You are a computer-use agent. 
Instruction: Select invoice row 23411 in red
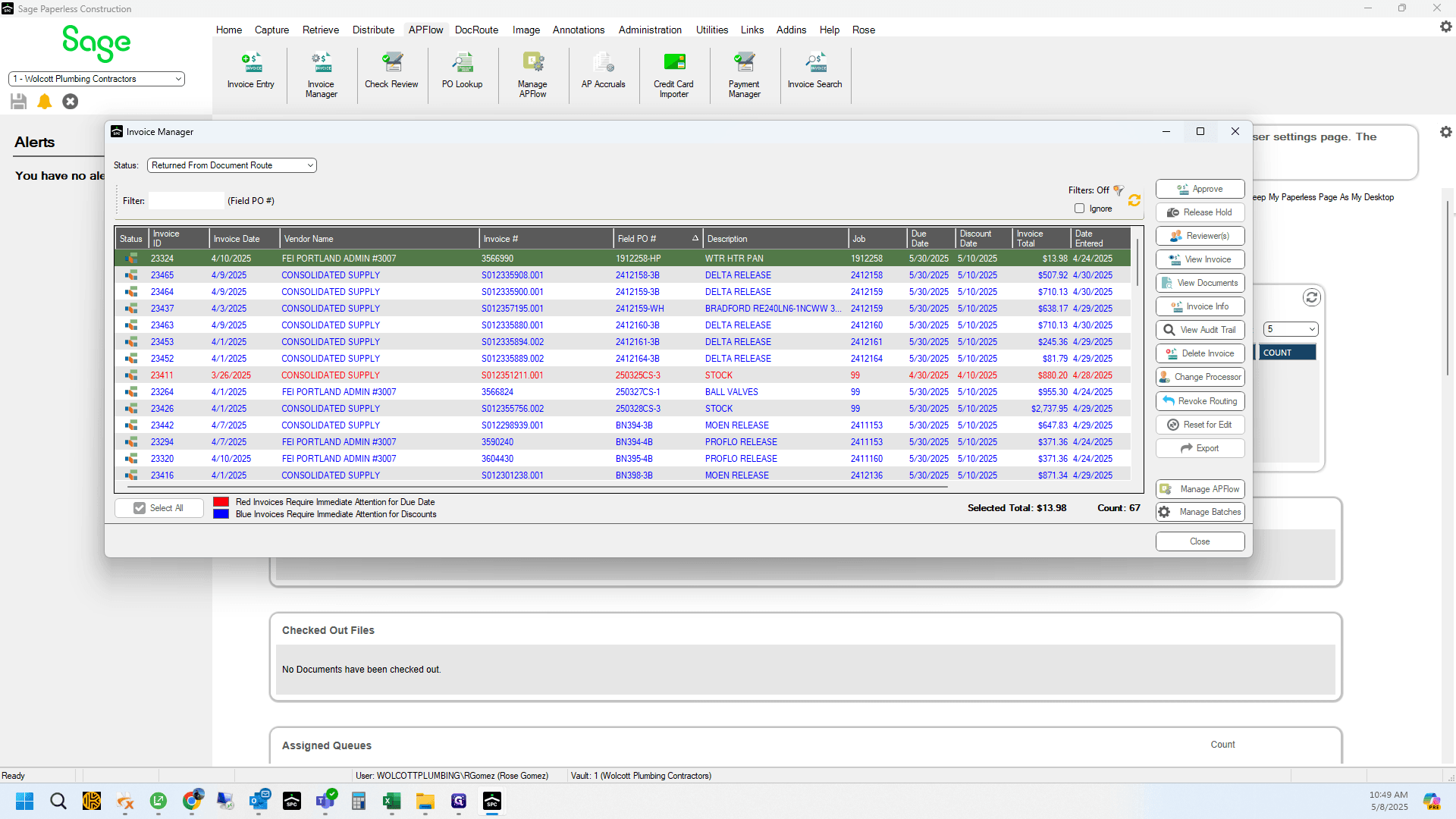click(623, 375)
